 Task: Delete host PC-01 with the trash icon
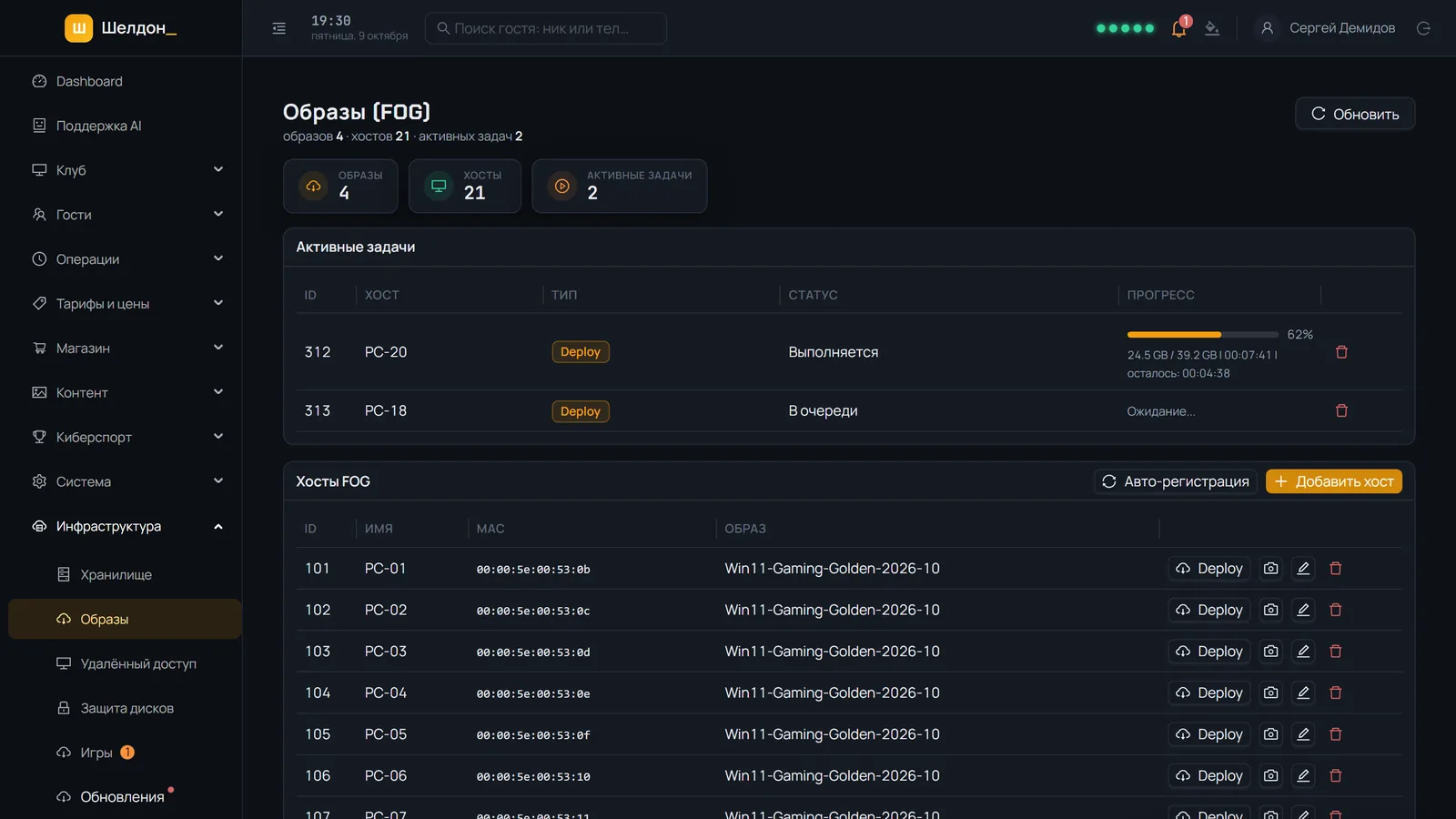pos(1336,569)
